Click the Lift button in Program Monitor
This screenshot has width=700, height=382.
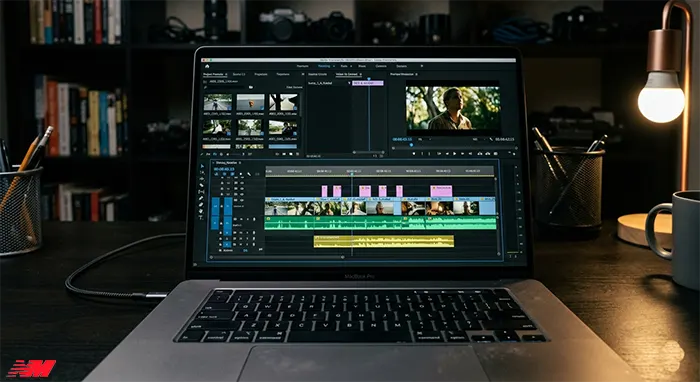(x=480, y=154)
